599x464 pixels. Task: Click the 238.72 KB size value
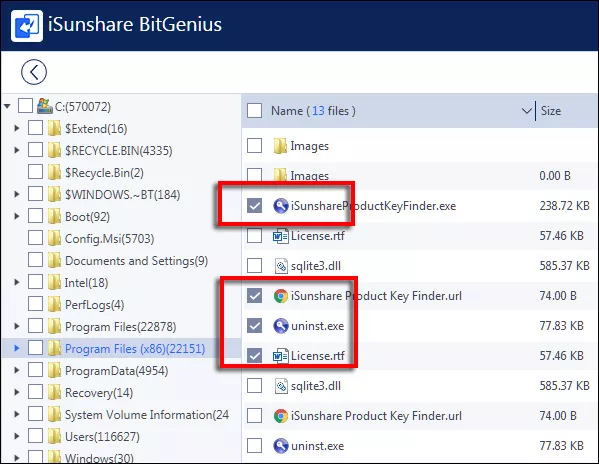click(564, 206)
